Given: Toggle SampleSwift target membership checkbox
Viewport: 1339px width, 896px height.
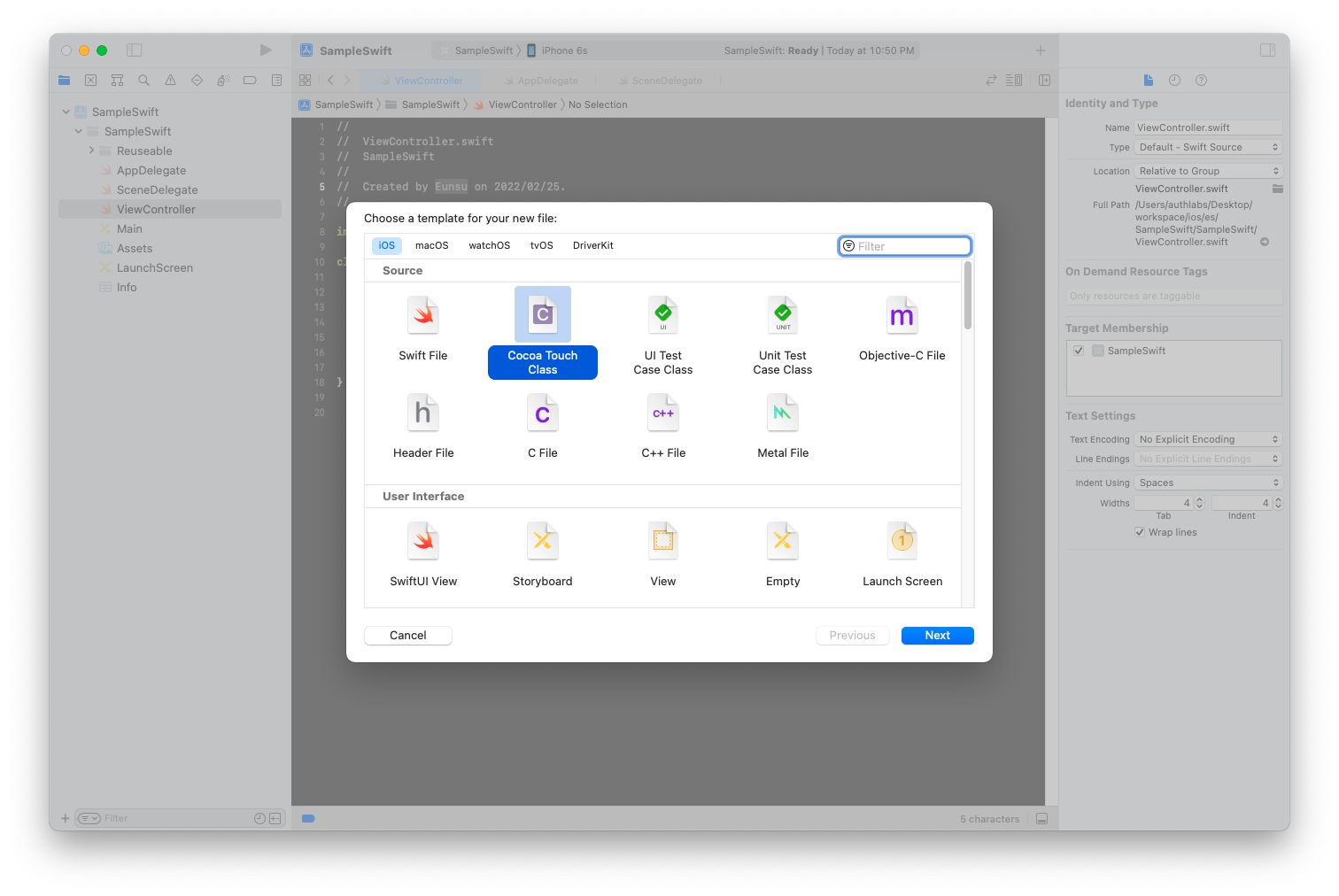Looking at the screenshot, I should tap(1079, 351).
